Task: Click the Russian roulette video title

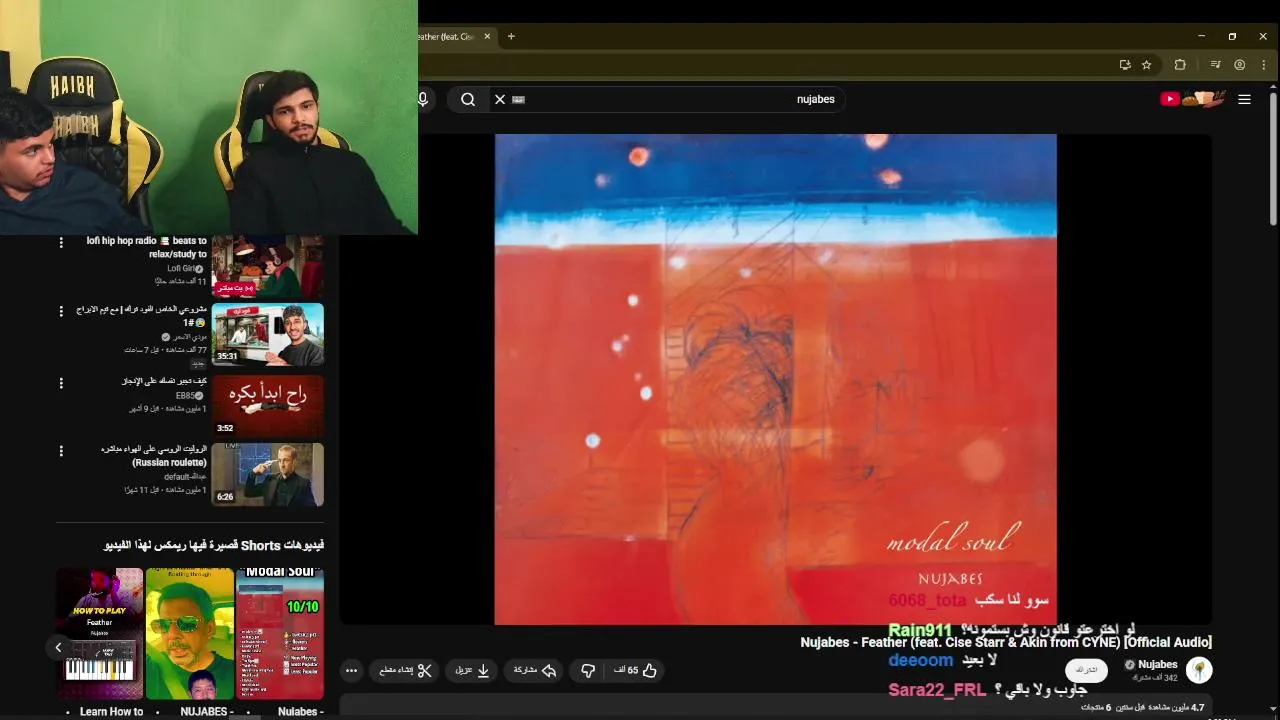Action: [x=154, y=456]
